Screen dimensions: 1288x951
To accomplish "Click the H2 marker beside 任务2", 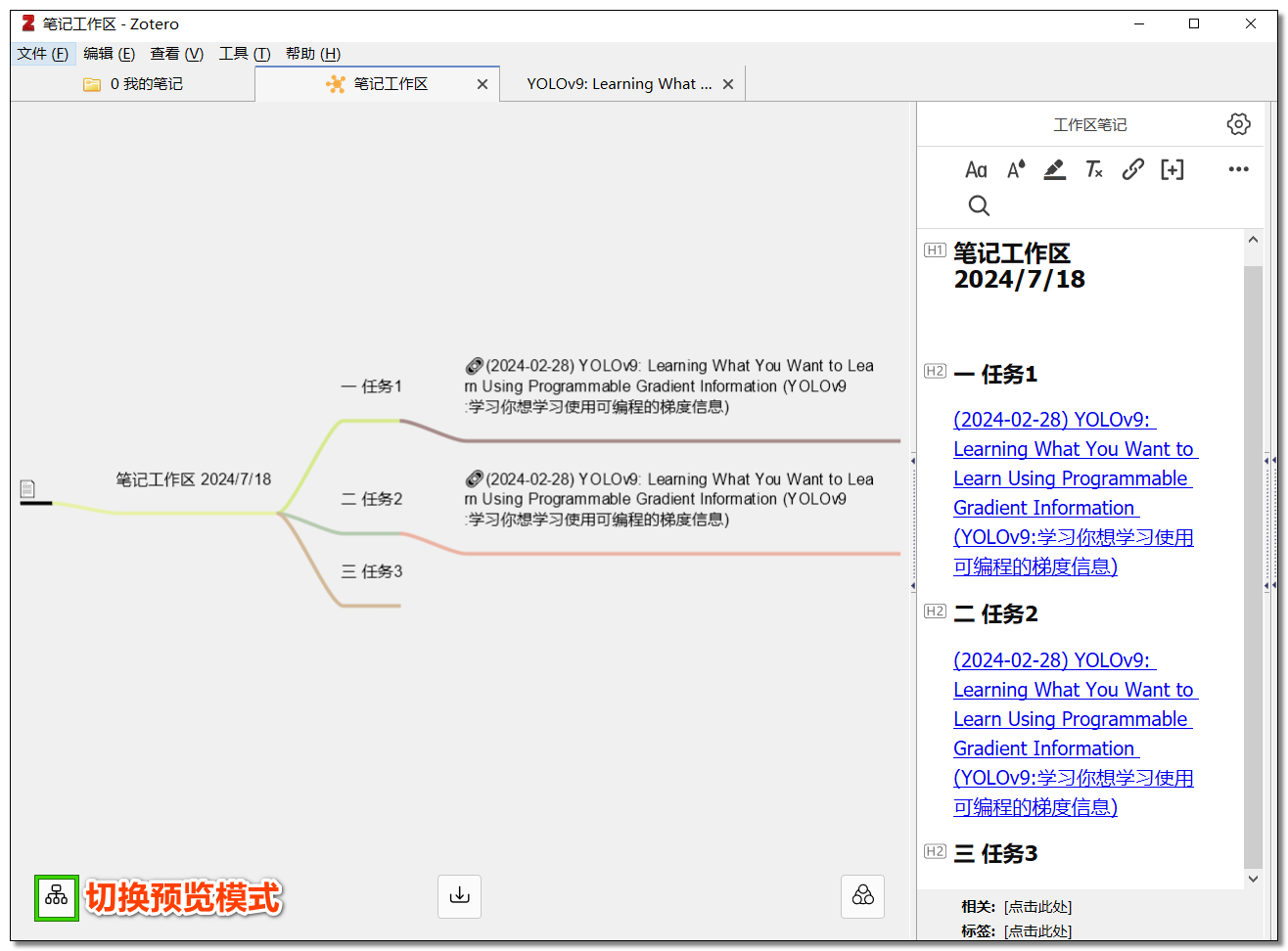I will click(x=935, y=611).
